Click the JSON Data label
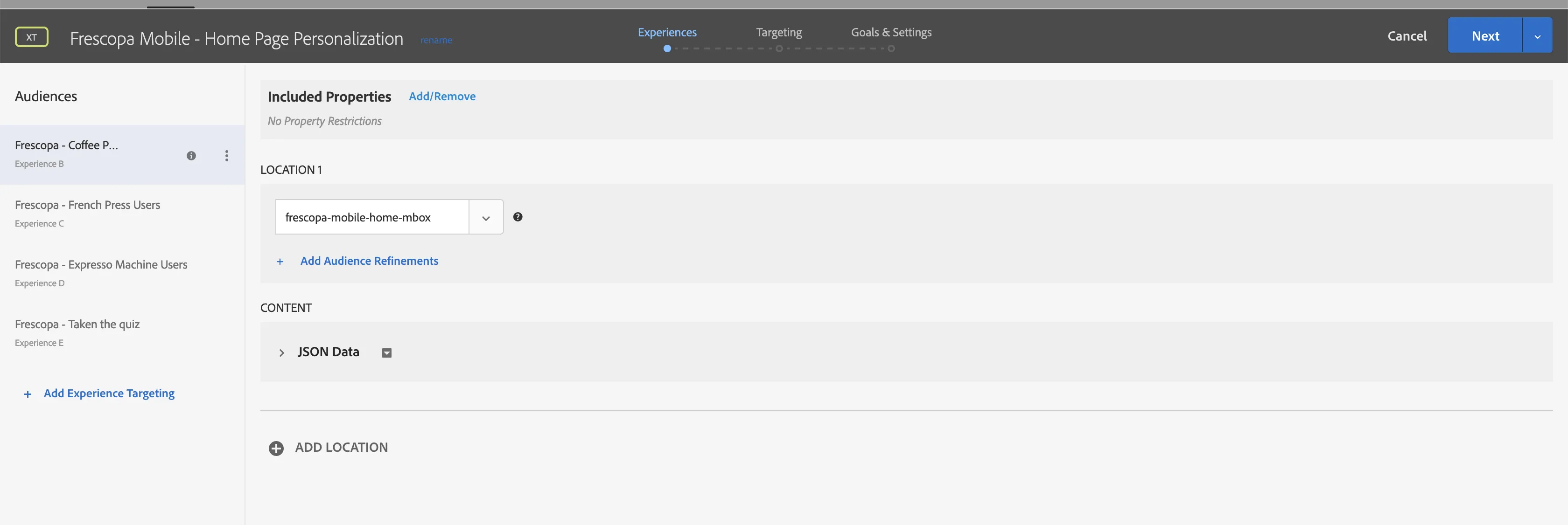The height and width of the screenshot is (525, 1568). 328,352
